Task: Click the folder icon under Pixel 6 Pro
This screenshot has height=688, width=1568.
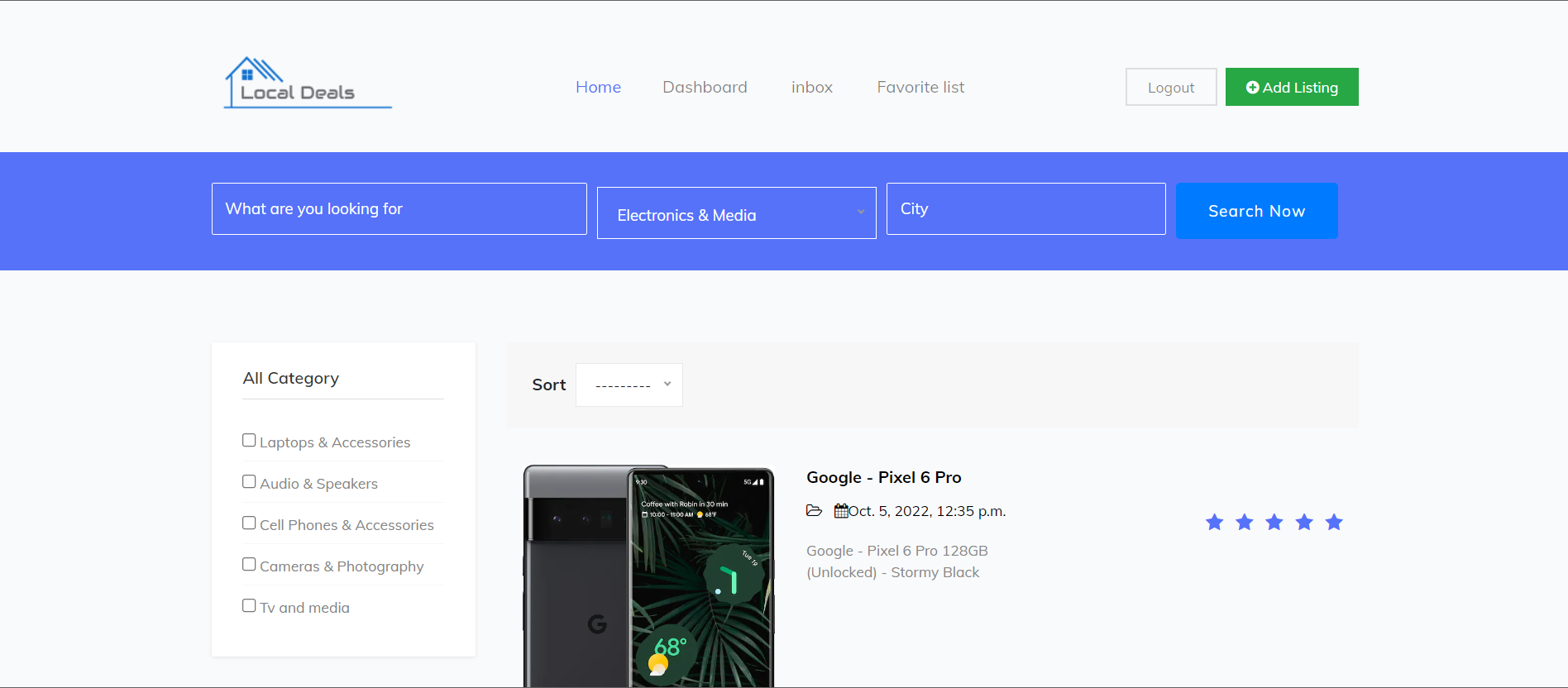Action: coord(814,511)
